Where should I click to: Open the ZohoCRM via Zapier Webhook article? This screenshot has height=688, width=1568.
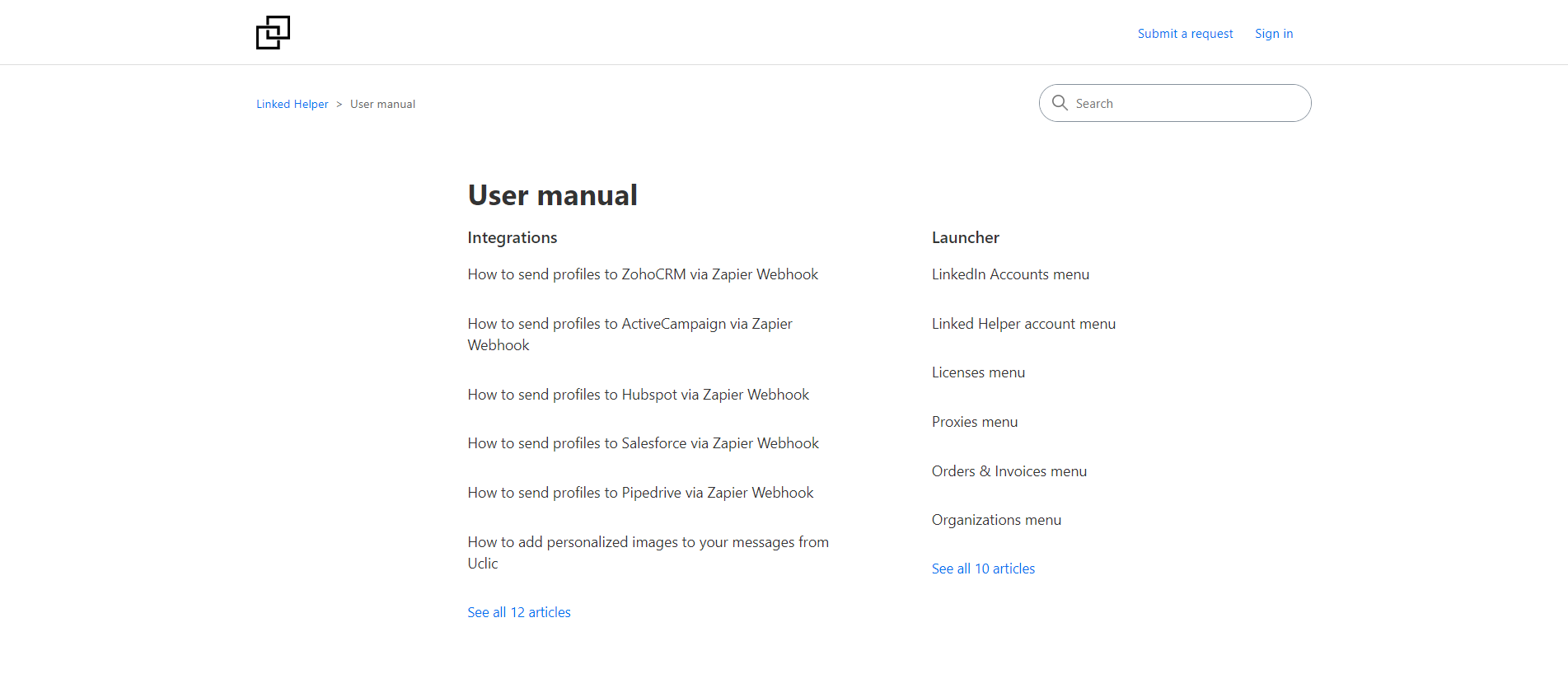[643, 274]
